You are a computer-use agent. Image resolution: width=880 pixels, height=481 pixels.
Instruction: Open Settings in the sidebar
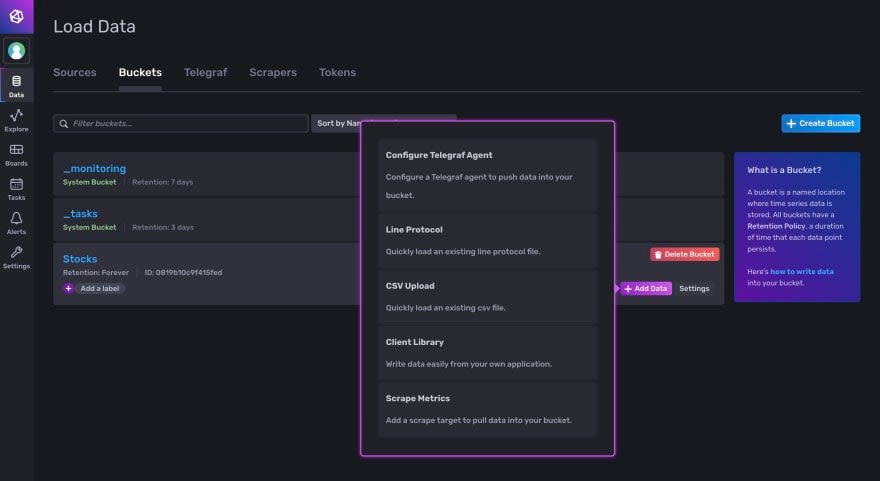(16, 257)
